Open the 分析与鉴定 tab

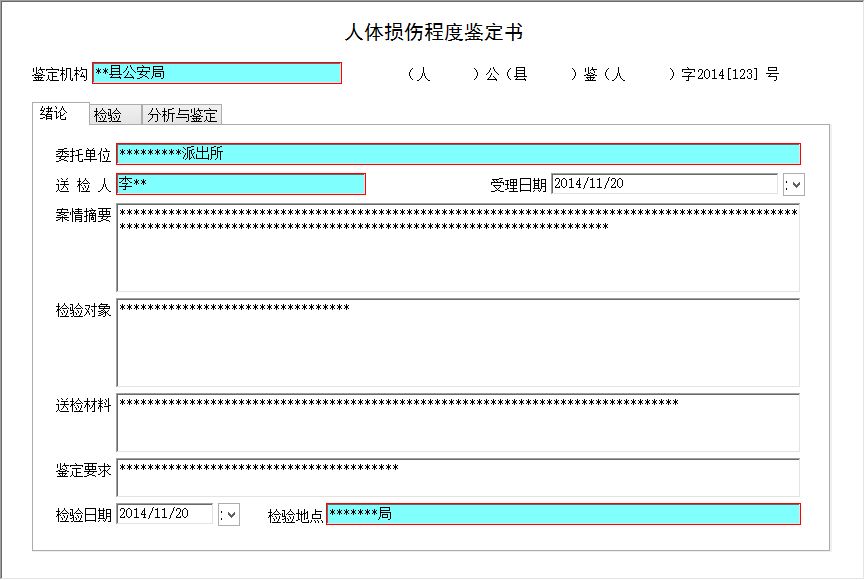(182, 115)
